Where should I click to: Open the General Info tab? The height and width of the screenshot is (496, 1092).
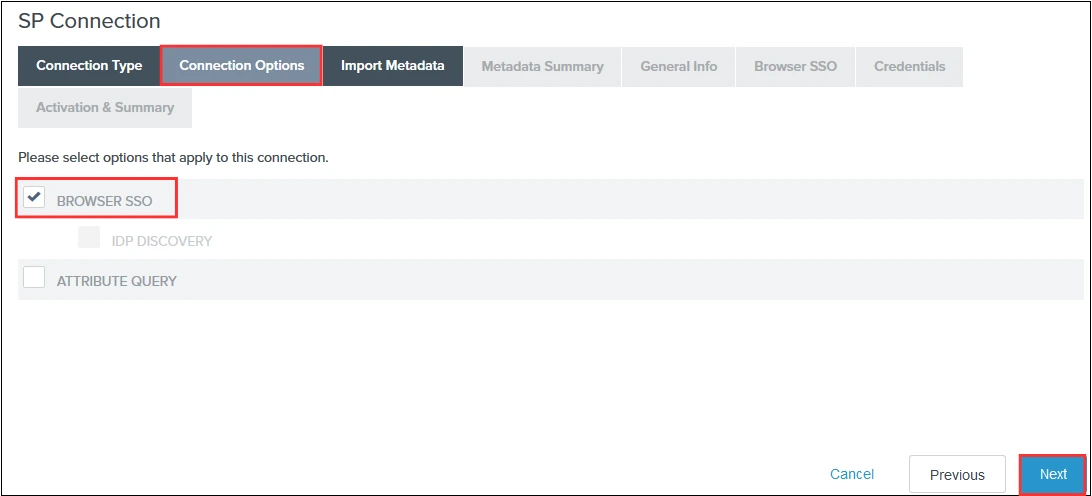pyautogui.click(x=678, y=66)
